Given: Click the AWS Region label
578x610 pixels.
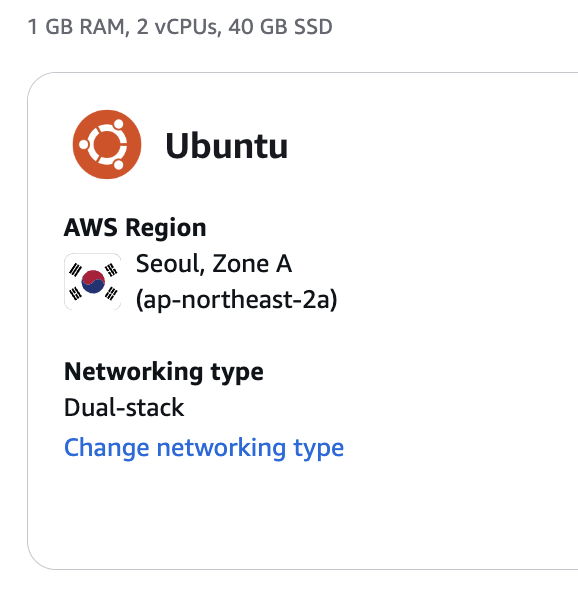Looking at the screenshot, I should pos(135,228).
